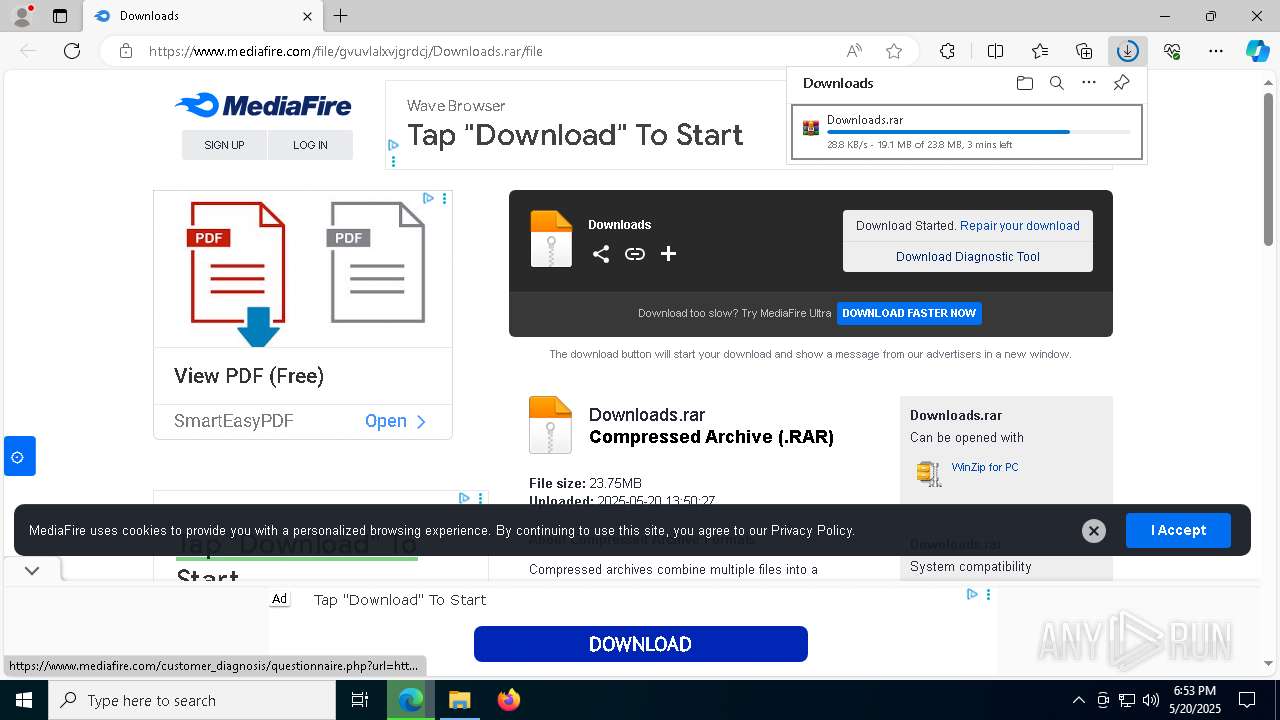The width and height of the screenshot is (1280, 720).
Task: Open the Extensions puzzle icon
Action: [948, 51]
